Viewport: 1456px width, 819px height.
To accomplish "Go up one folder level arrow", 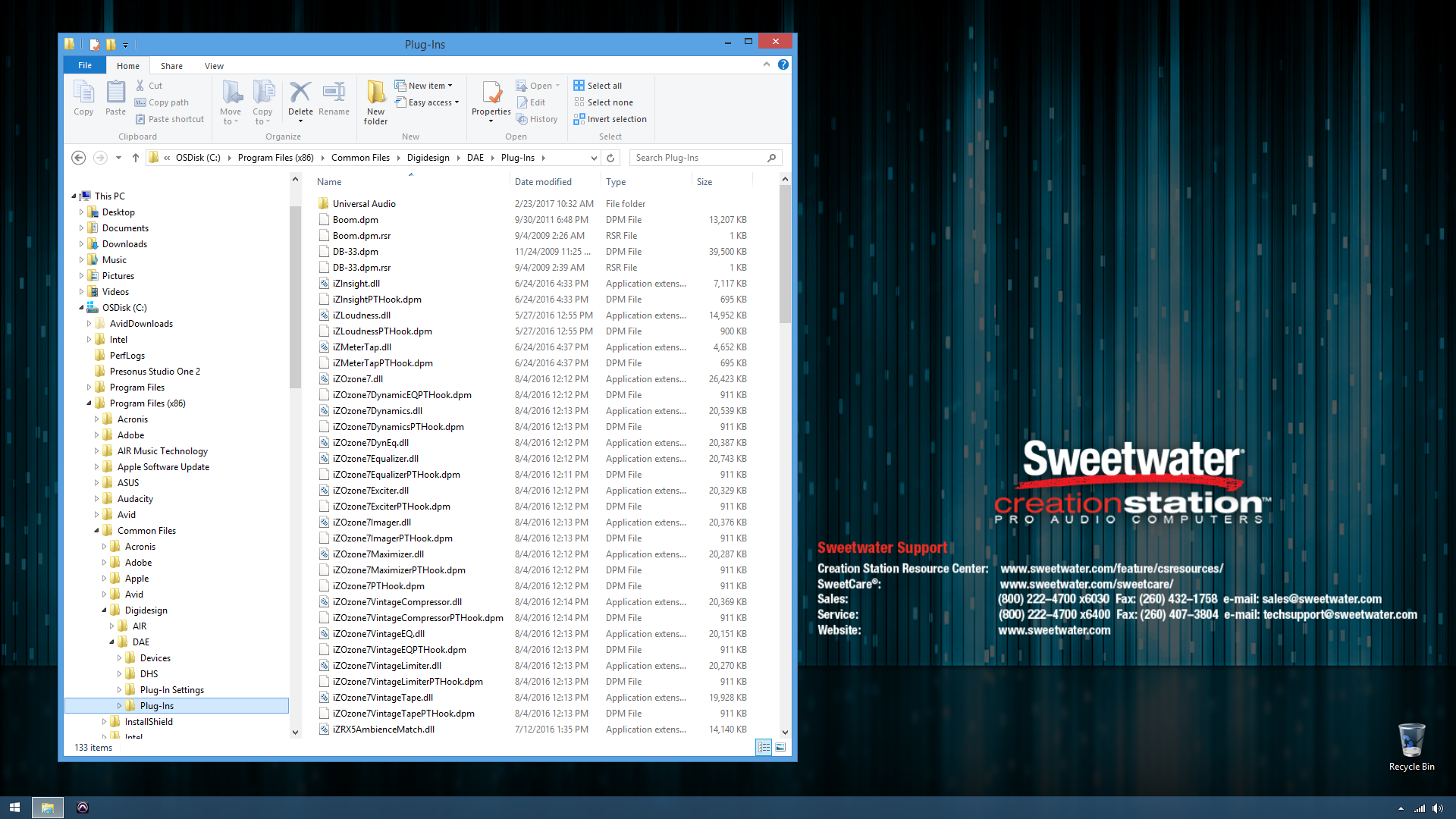I will click(136, 158).
